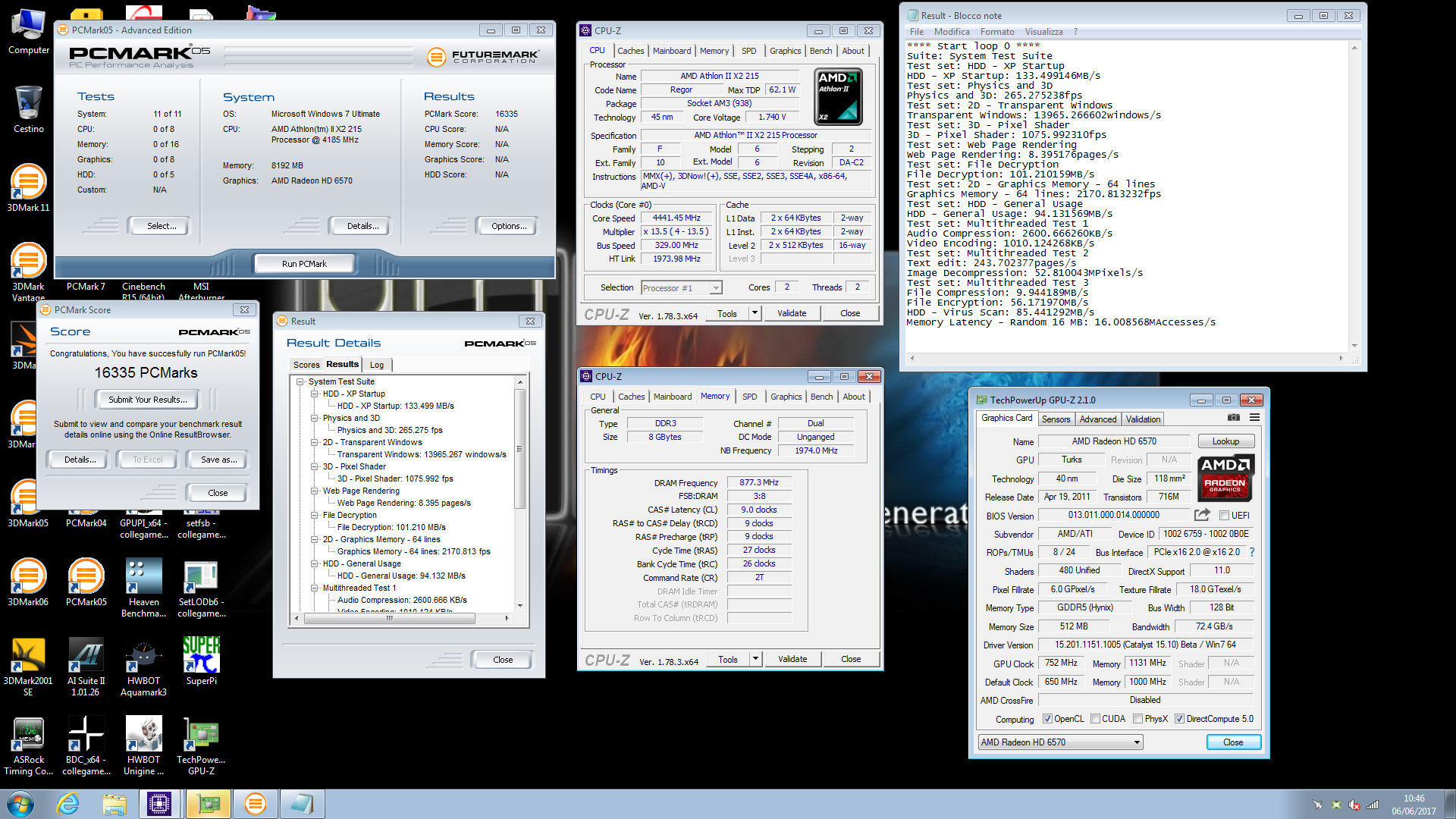Click the volume speaker icon in the system tray

(1354, 805)
